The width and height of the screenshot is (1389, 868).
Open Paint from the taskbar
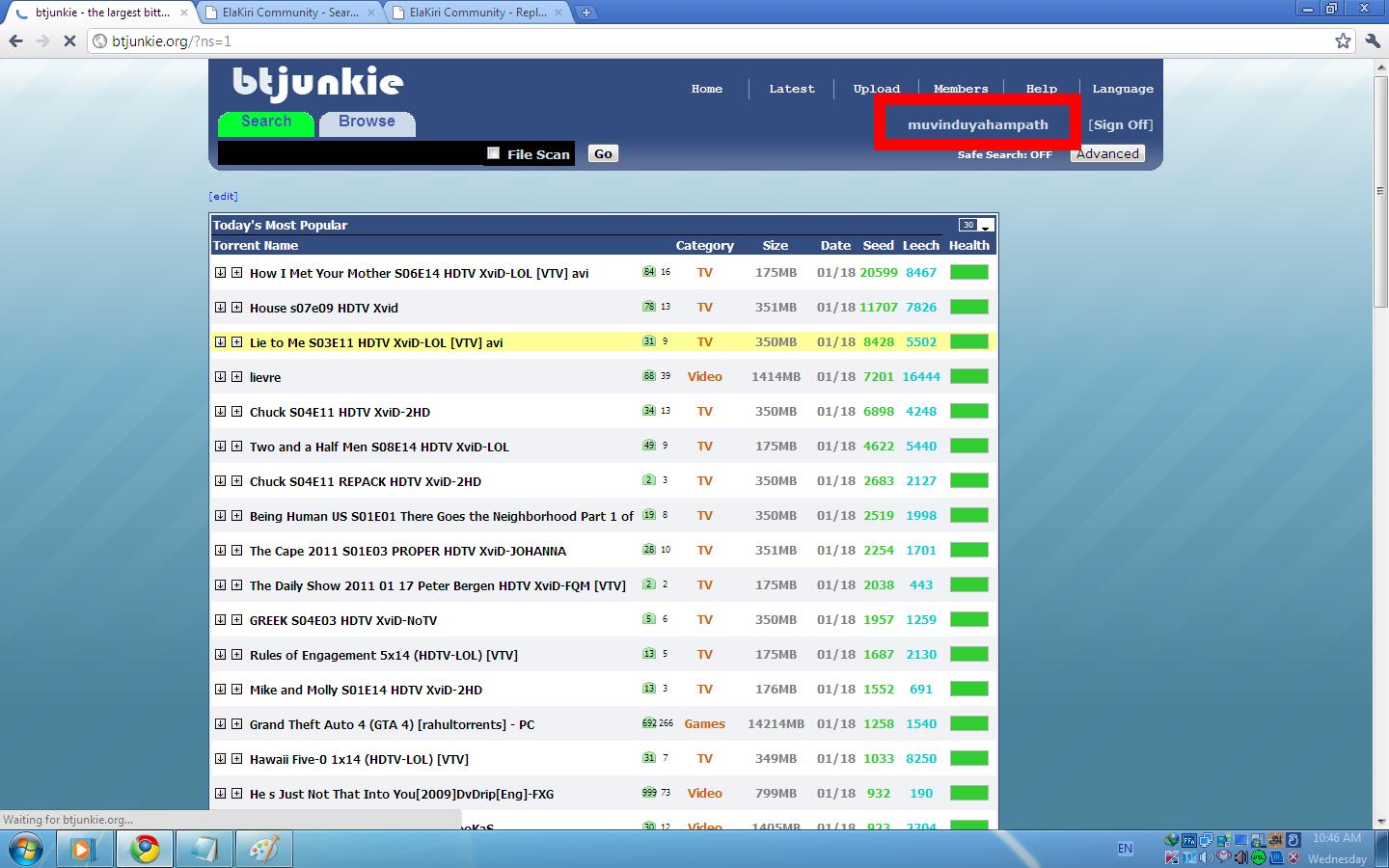[x=263, y=849]
